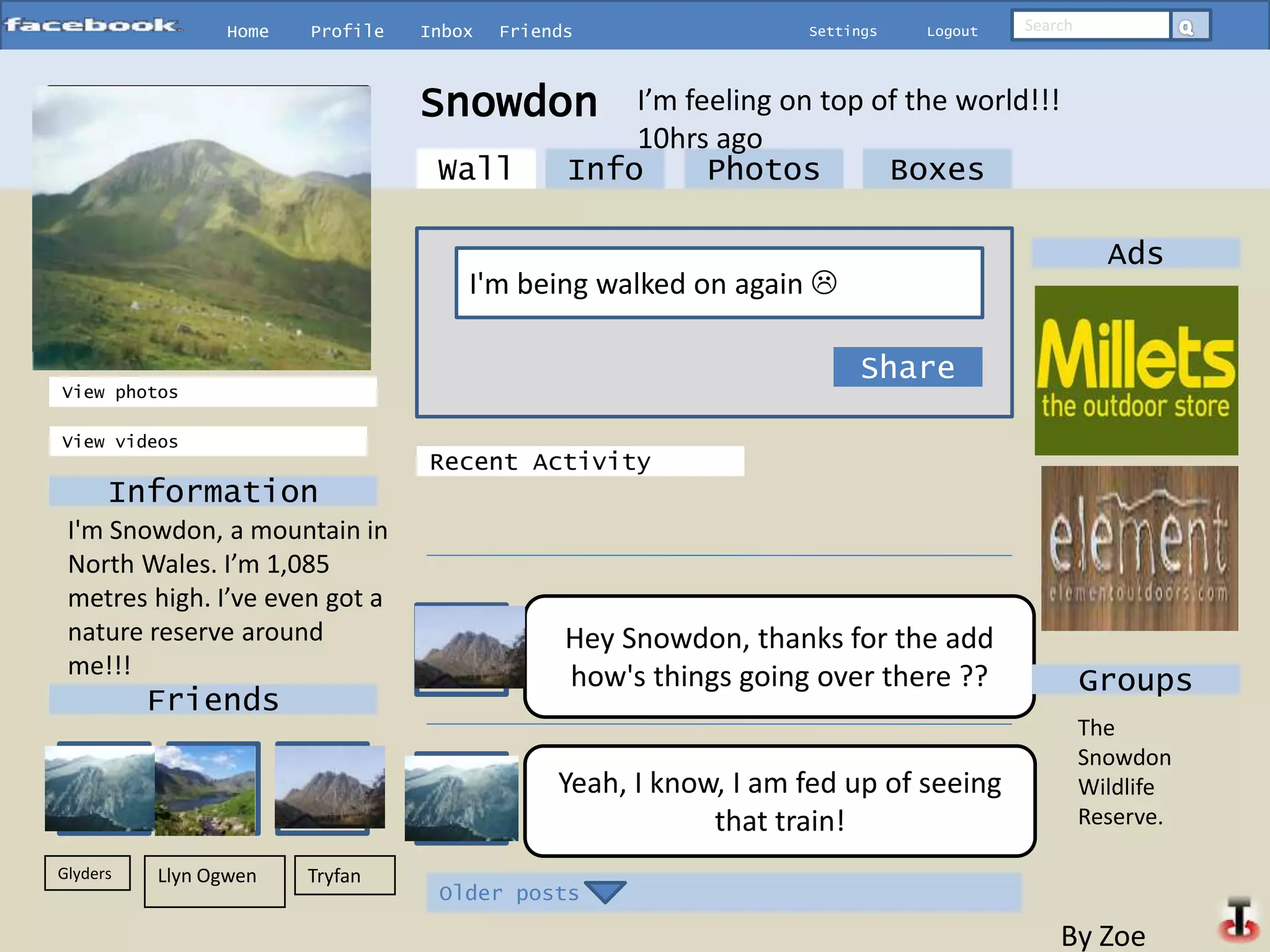1270x952 pixels.
Task: Click status 'I'm feeling on top of the world!!!'
Action: point(848,100)
